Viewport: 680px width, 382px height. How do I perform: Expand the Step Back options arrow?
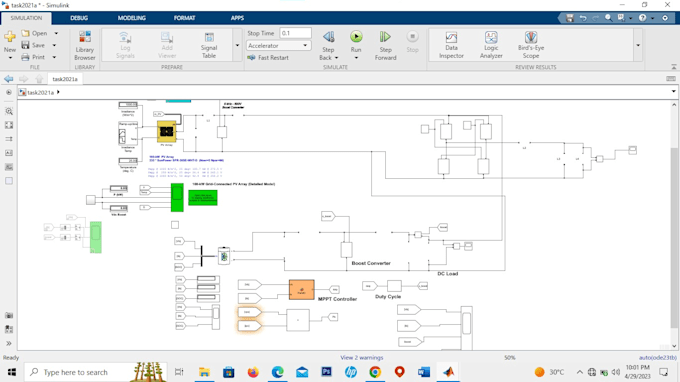pyautogui.click(x=337, y=58)
